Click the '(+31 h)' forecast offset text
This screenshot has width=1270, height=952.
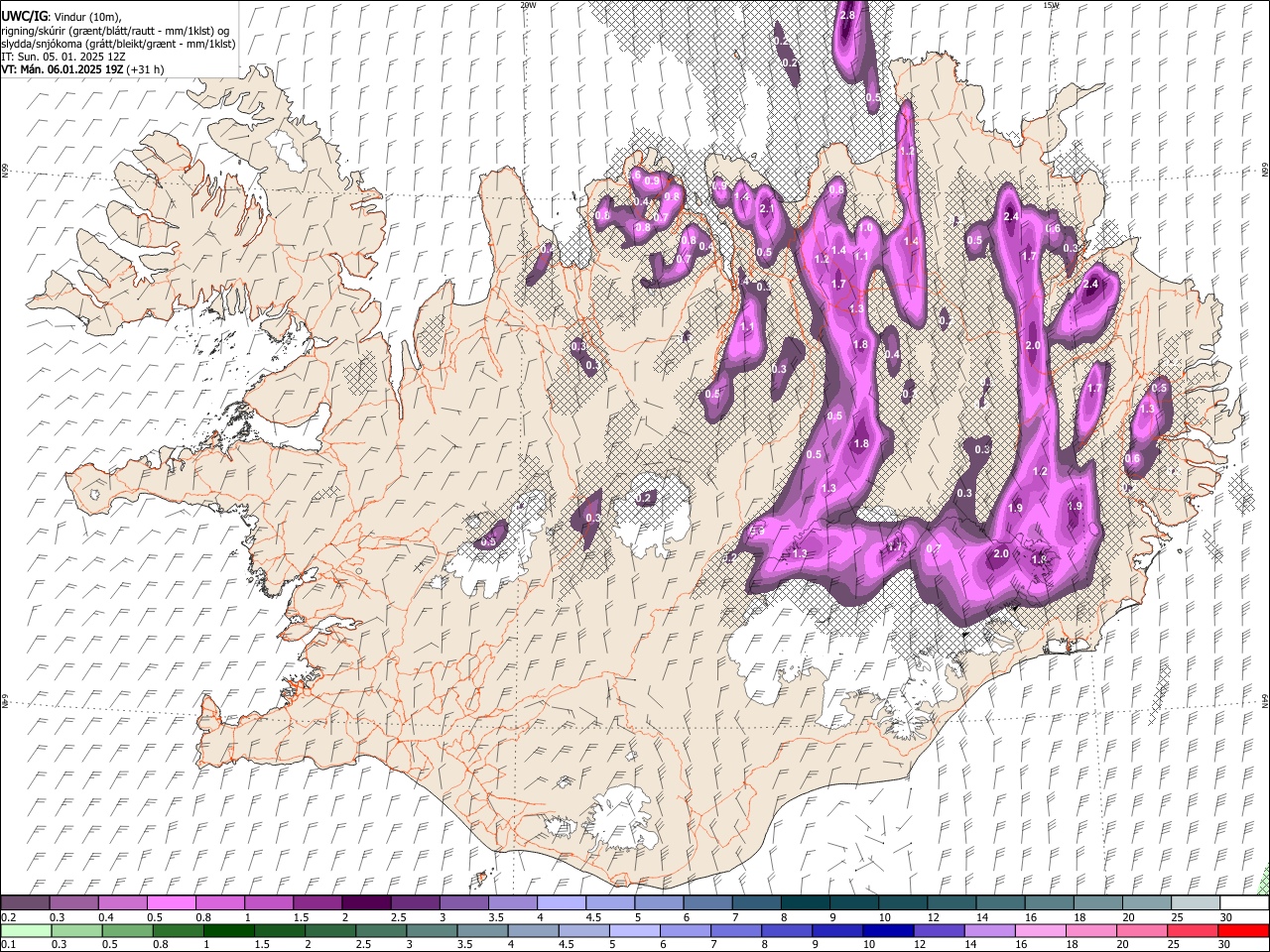point(146,69)
